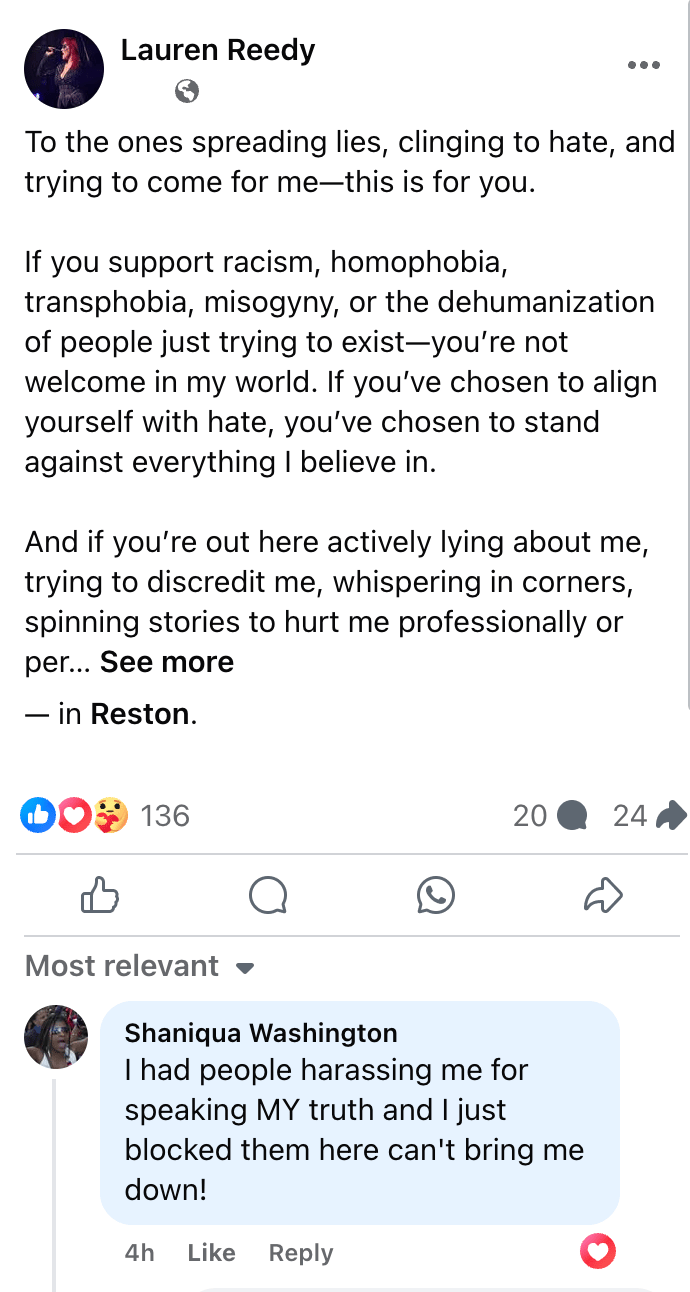View the 24 shares count
690x1292 pixels.
pos(648,816)
